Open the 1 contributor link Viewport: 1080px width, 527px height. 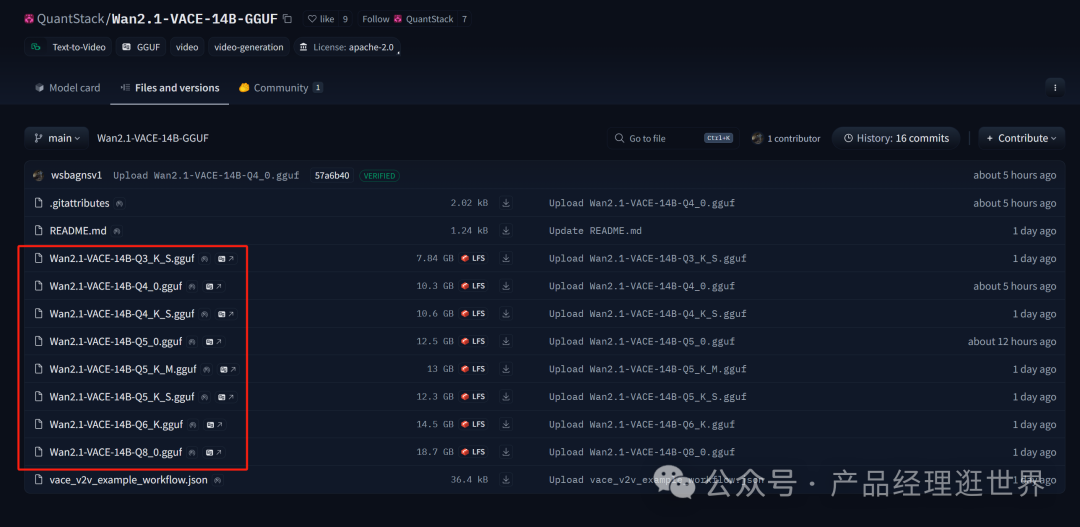coord(786,138)
